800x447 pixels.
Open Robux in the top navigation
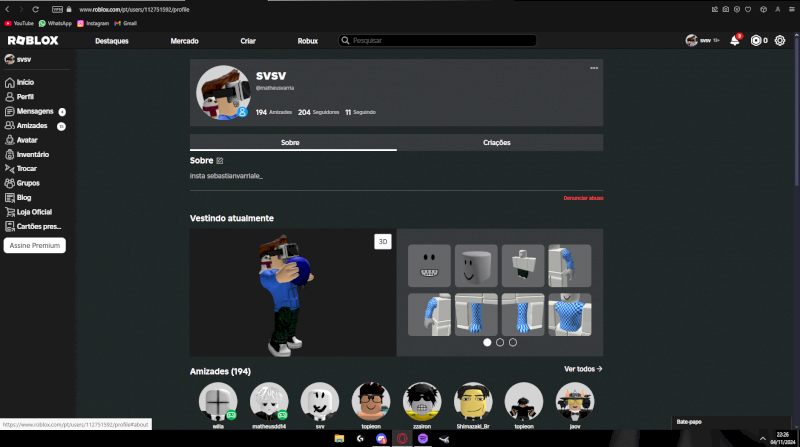point(308,41)
